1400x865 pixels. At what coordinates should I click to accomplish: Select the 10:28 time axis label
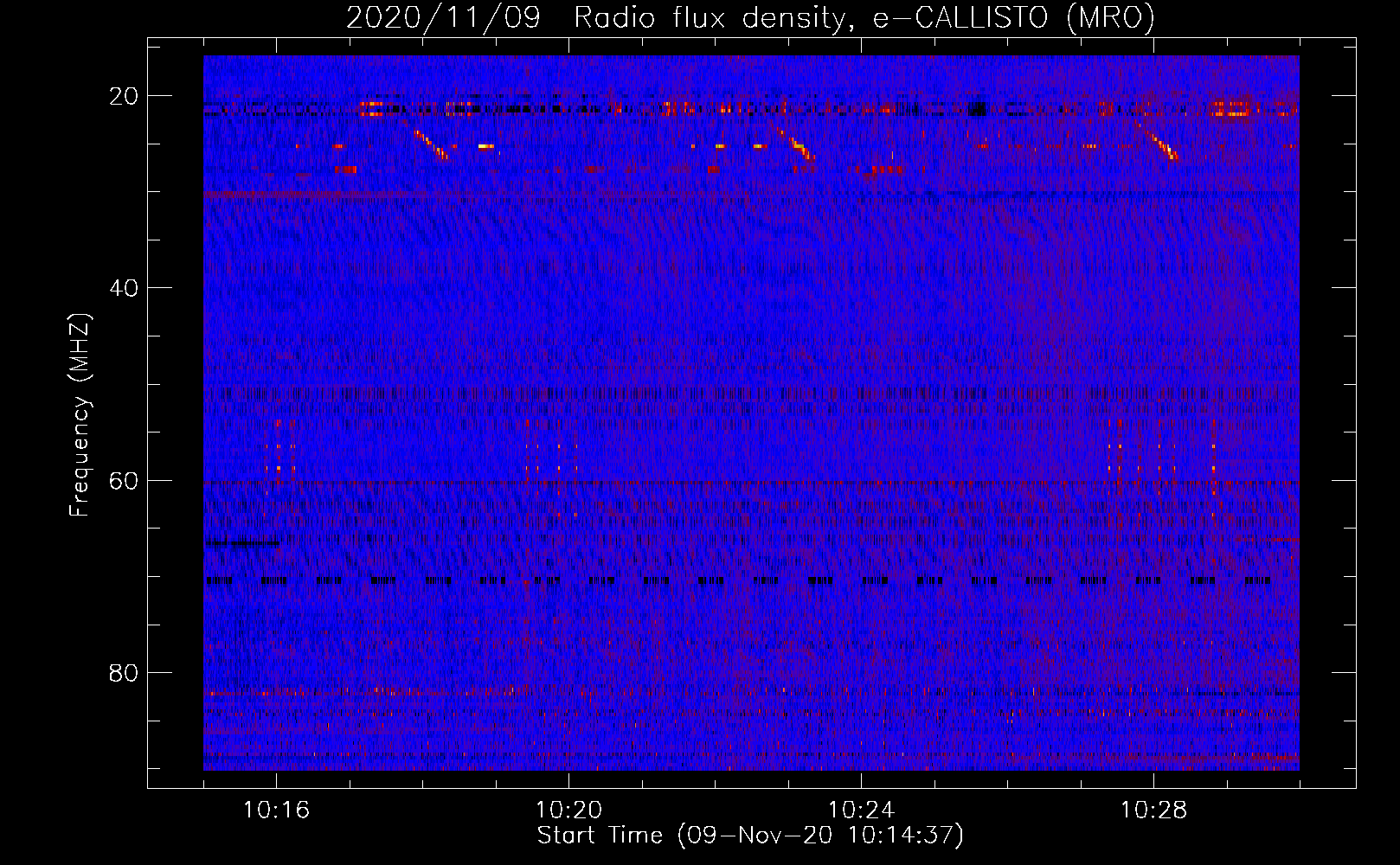coord(1154,810)
